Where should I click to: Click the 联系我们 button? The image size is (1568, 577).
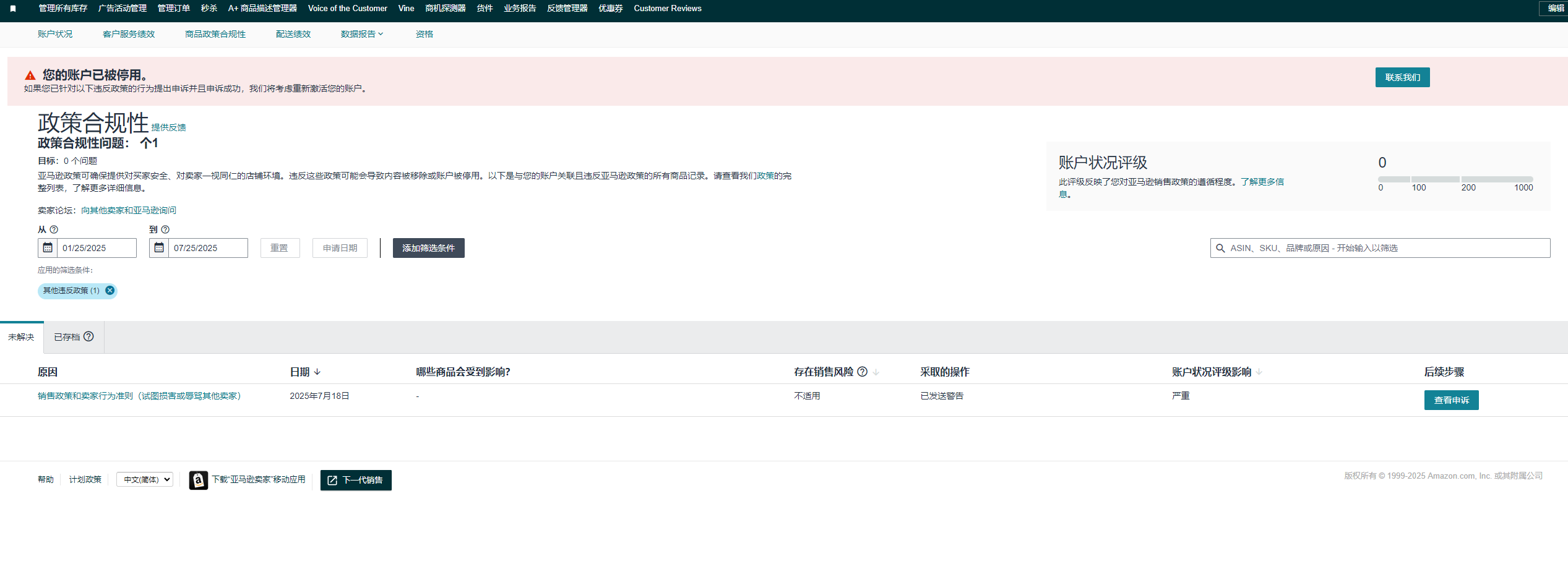[1402, 77]
